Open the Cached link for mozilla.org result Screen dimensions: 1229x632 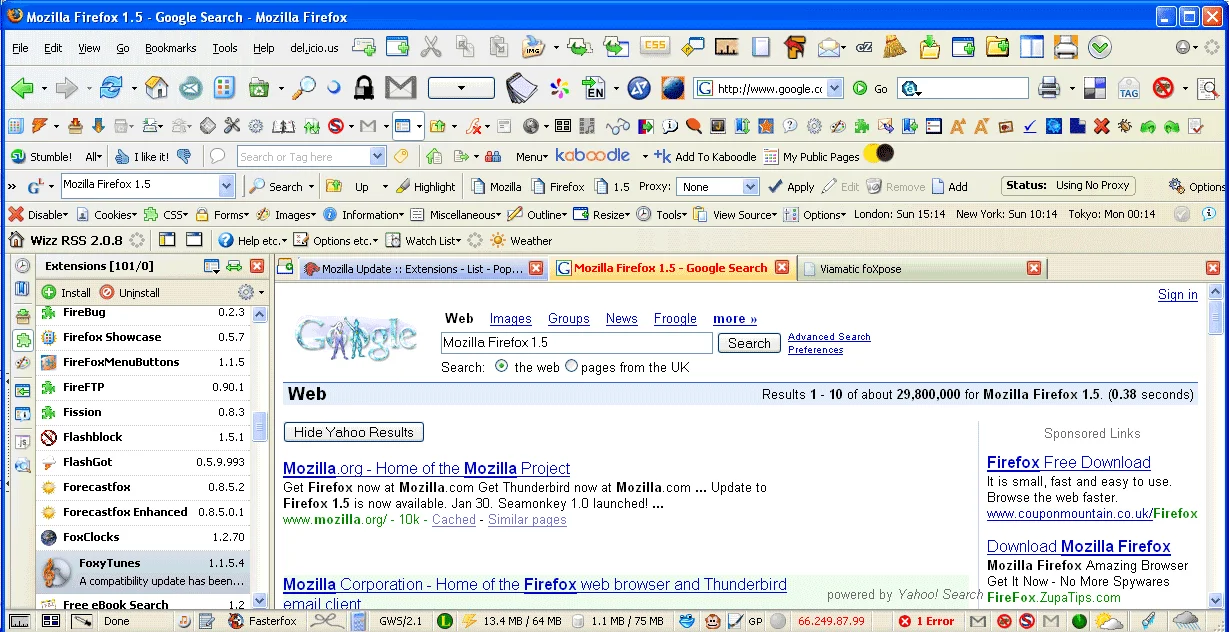pos(454,520)
